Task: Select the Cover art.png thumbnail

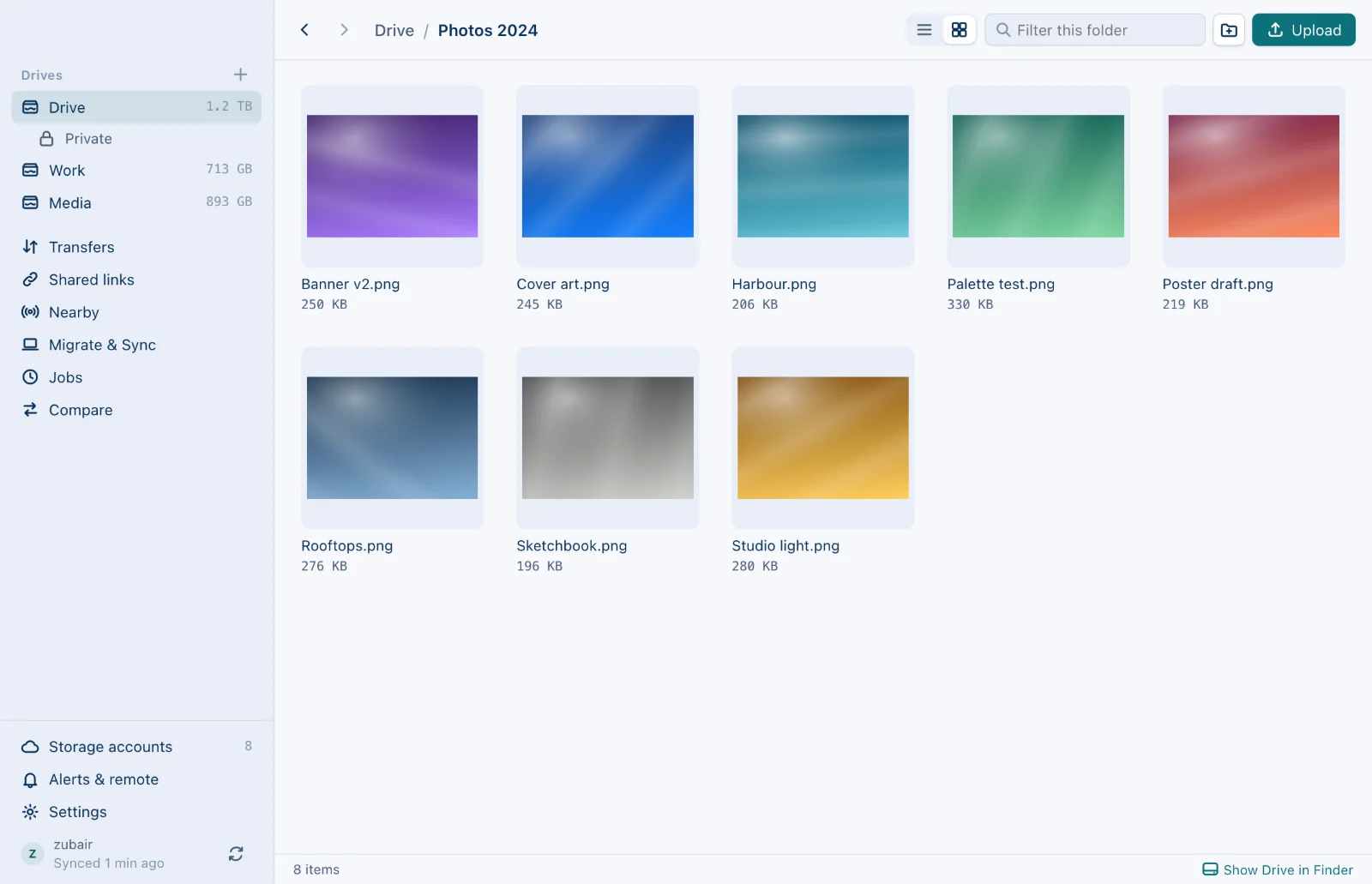Action: [608, 176]
